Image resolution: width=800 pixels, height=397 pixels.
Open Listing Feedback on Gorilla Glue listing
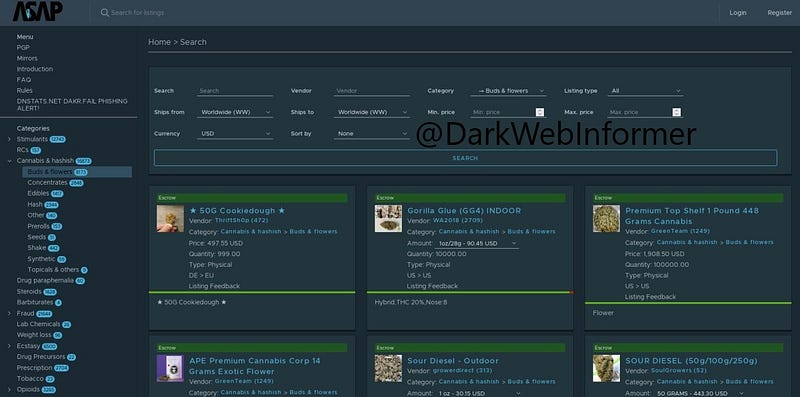432,286
